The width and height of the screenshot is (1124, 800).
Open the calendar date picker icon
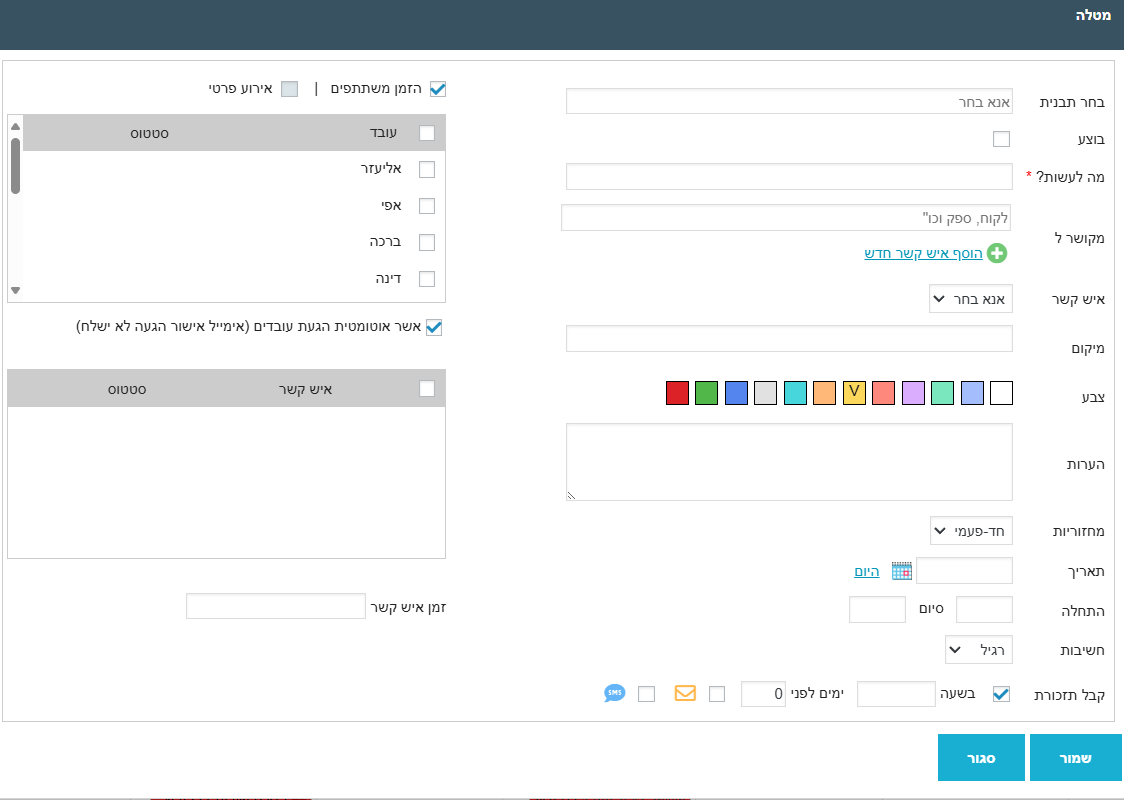pos(902,571)
